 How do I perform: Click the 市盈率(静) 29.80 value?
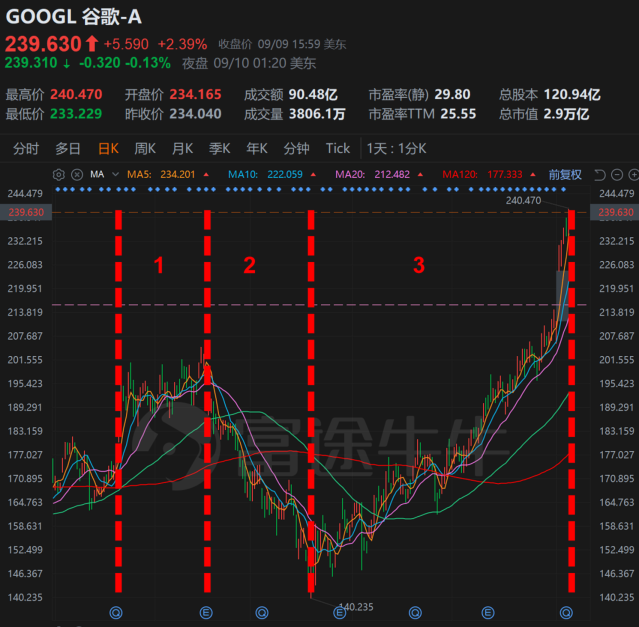452,95
